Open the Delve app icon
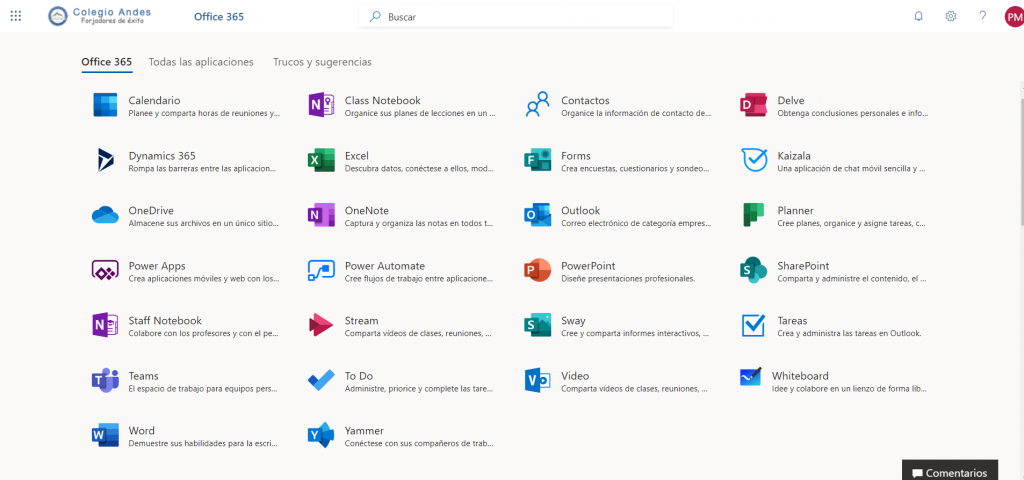Screen dimensions: 1024x480 (754, 105)
